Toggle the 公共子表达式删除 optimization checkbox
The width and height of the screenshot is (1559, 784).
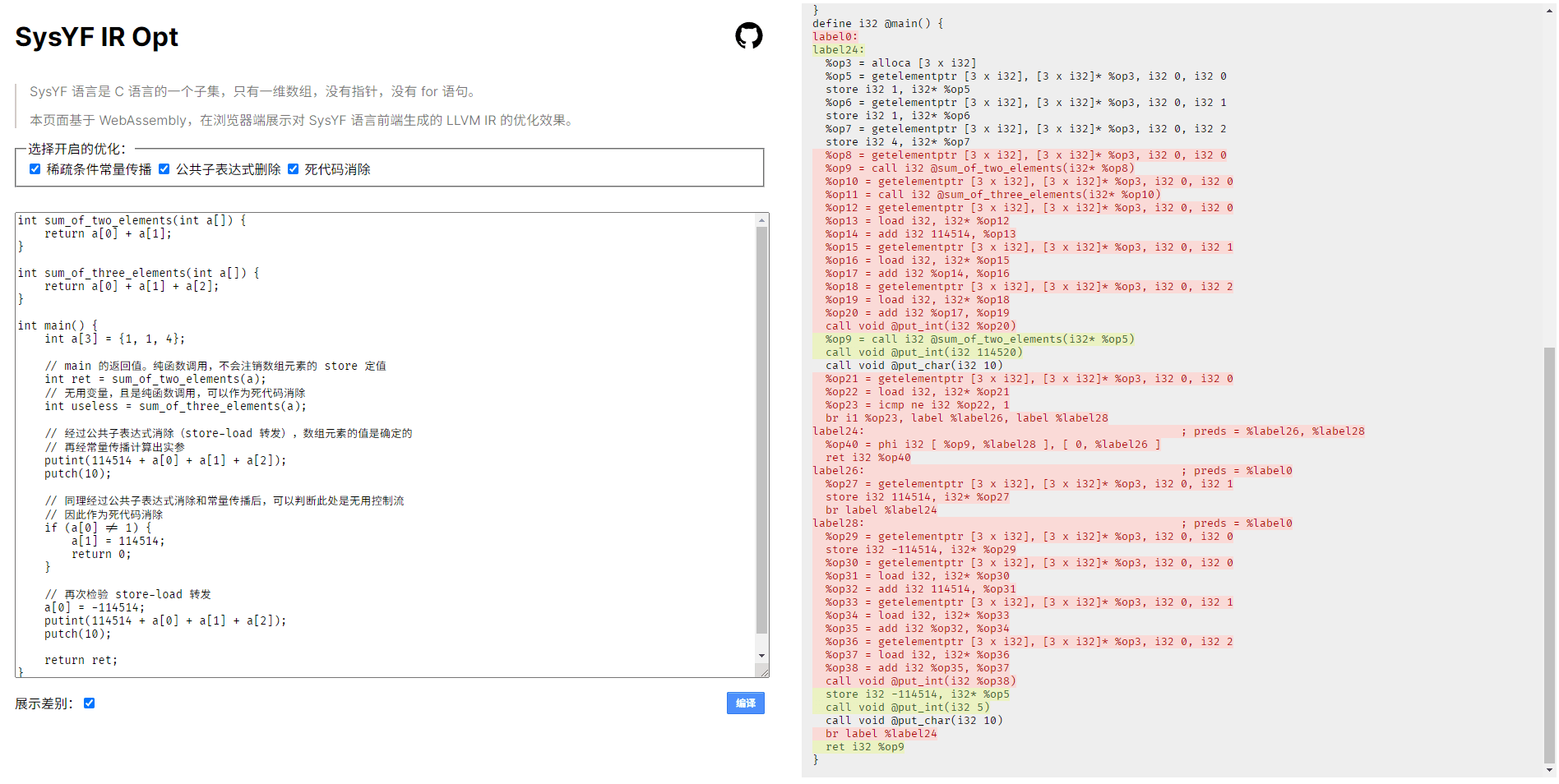tap(164, 169)
